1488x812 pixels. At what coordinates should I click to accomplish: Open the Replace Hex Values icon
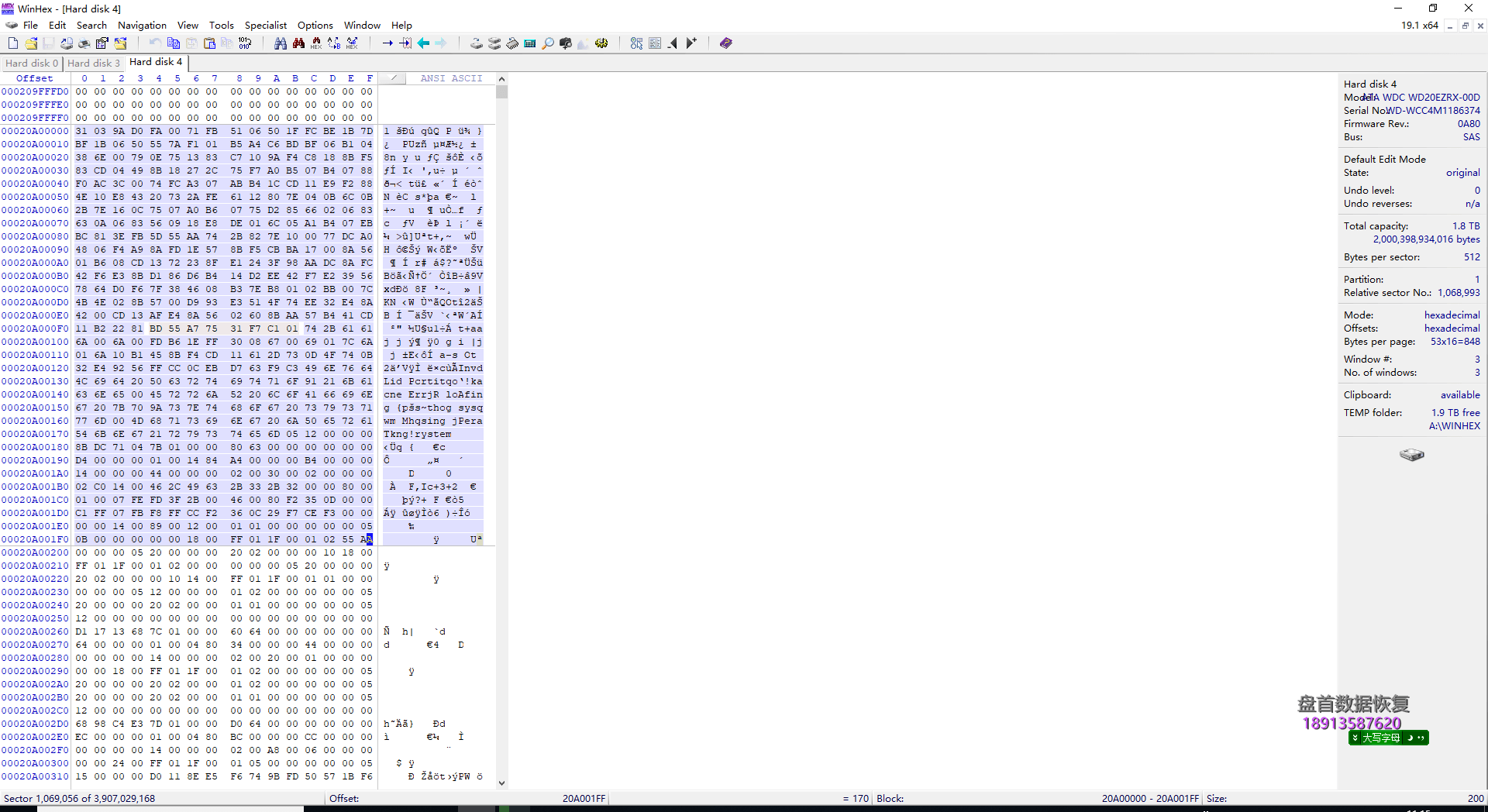tap(352, 43)
